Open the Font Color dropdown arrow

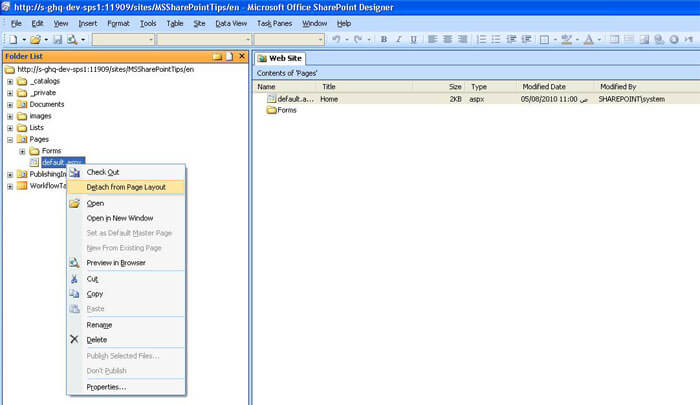pos(599,39)
